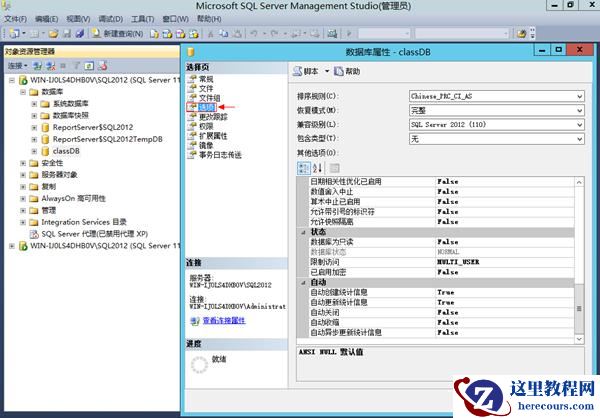Click the View connection properties link
600x418 pixels.
pos(224,320)
